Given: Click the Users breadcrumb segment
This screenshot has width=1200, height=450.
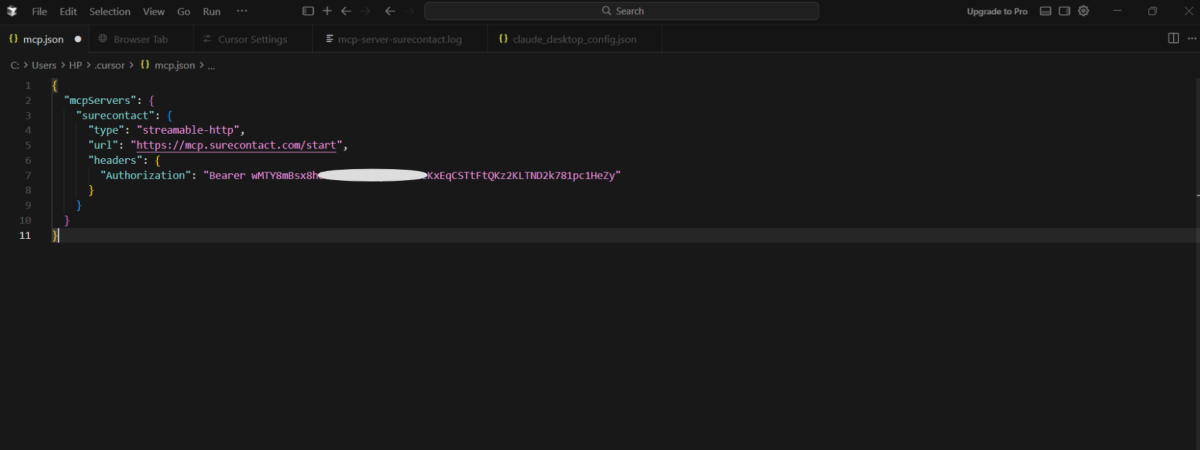Looking at the screenshot, I should [44, 65].
